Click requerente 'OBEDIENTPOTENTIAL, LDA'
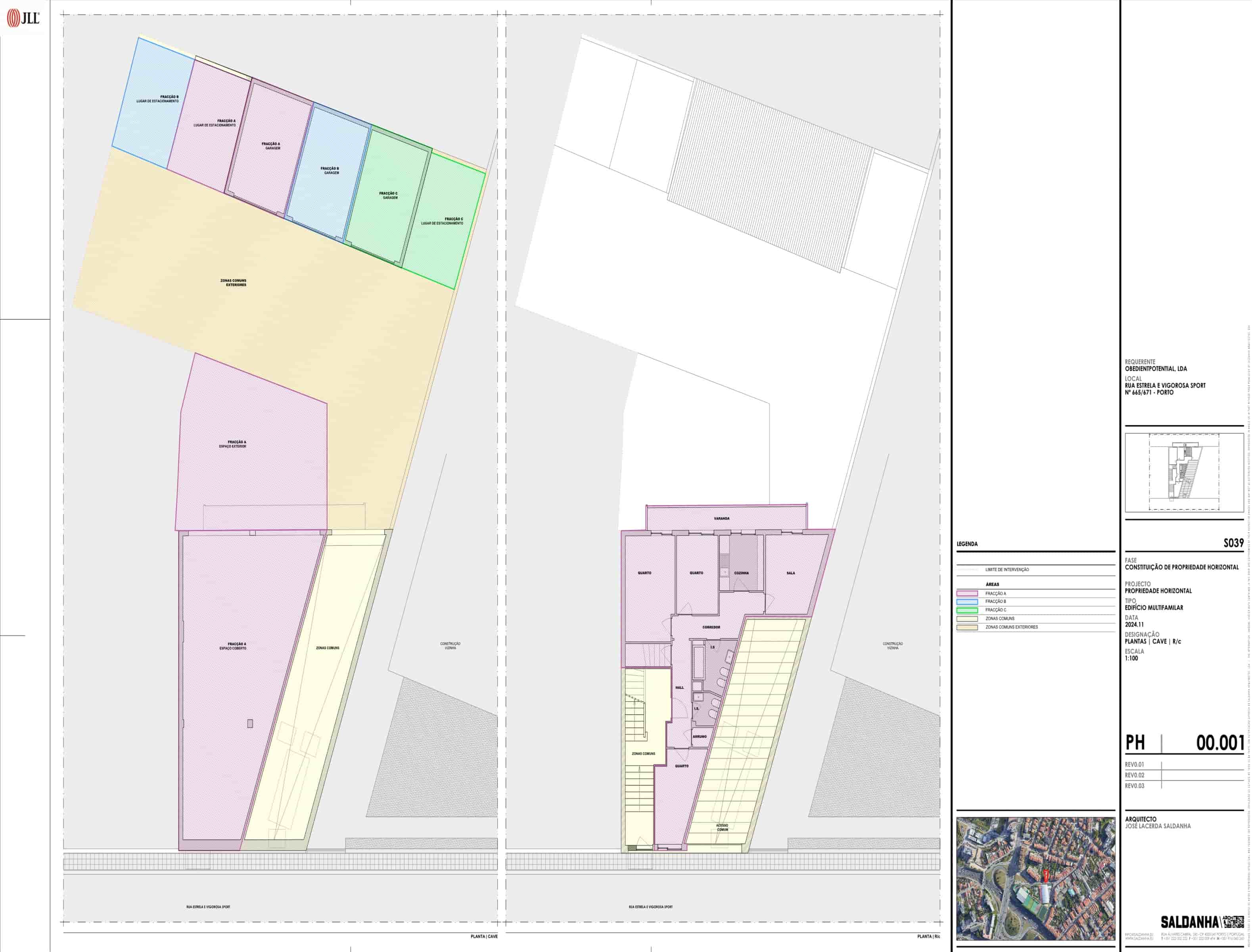Image resolution: width=1252 pixels, height=952 pixels. (1156, 369)
